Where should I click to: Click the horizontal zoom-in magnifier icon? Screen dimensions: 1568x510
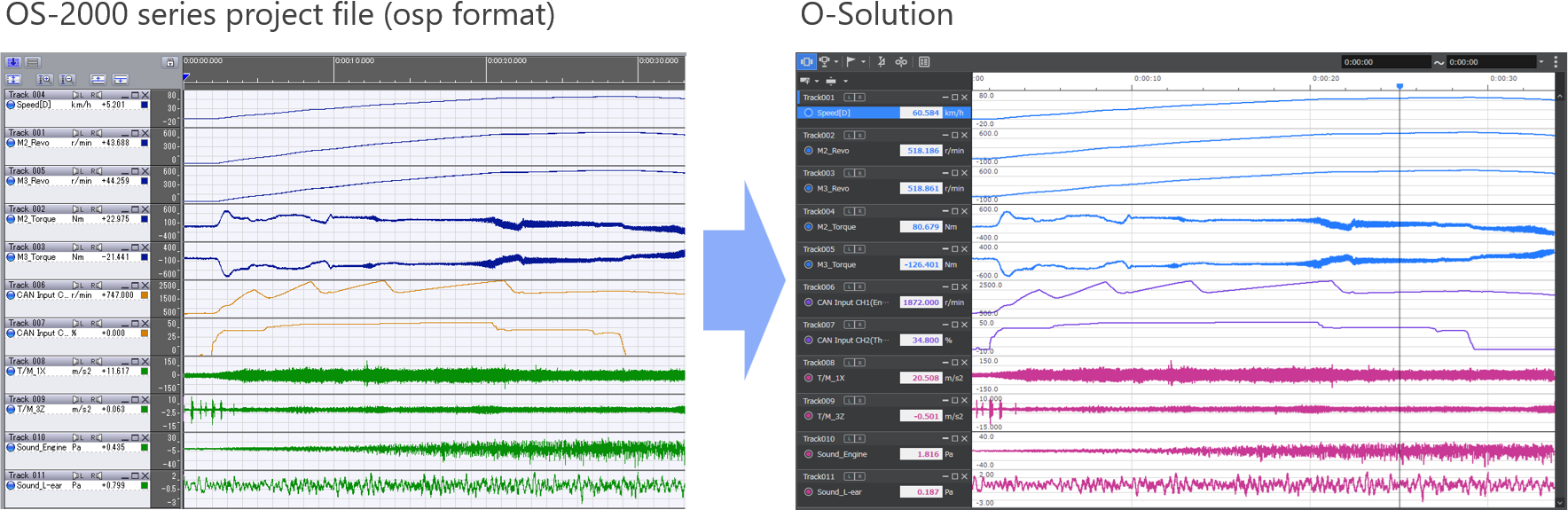click(x=44, y=79)
